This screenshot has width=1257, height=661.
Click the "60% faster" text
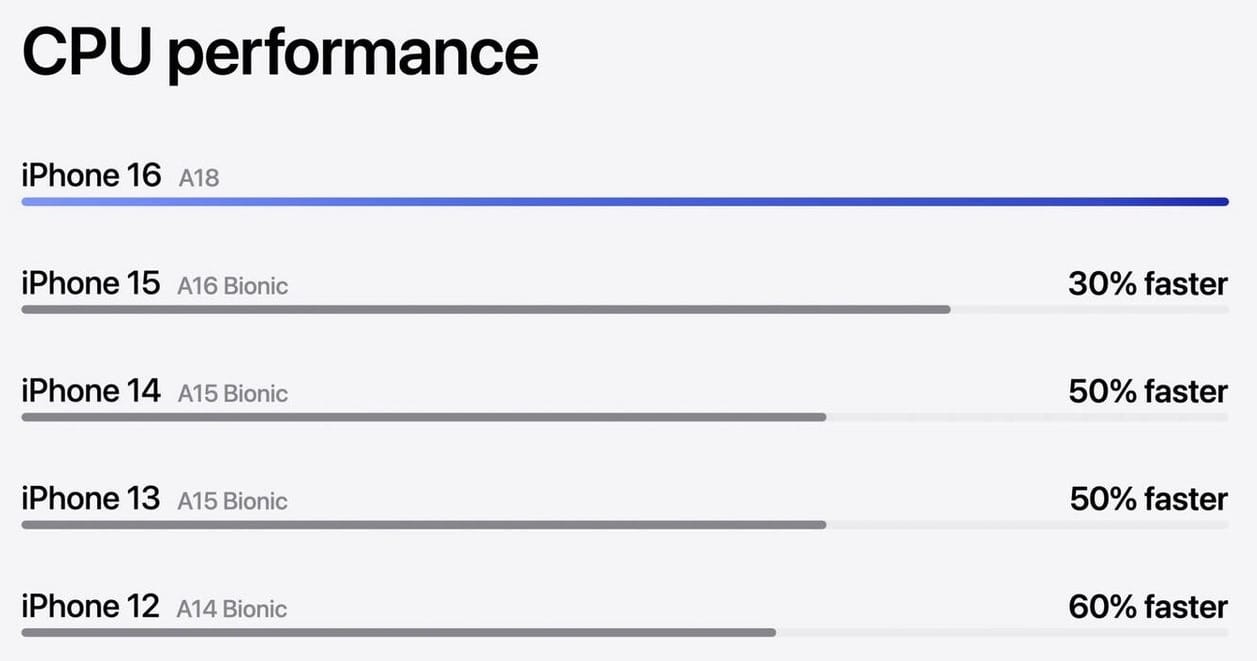point(1148,606)
